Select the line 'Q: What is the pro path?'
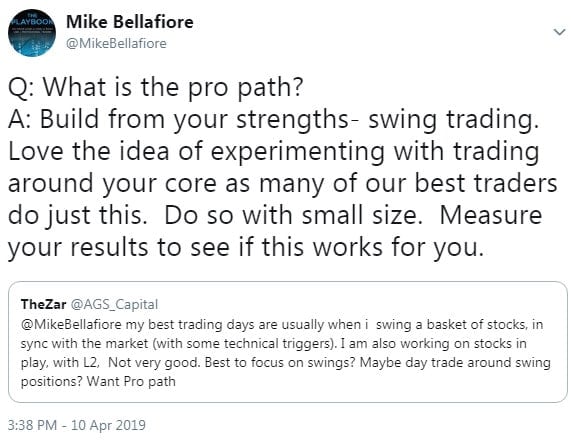Viewport: 571px width, 443px height. pyautogui.click(x=155, y=88)
